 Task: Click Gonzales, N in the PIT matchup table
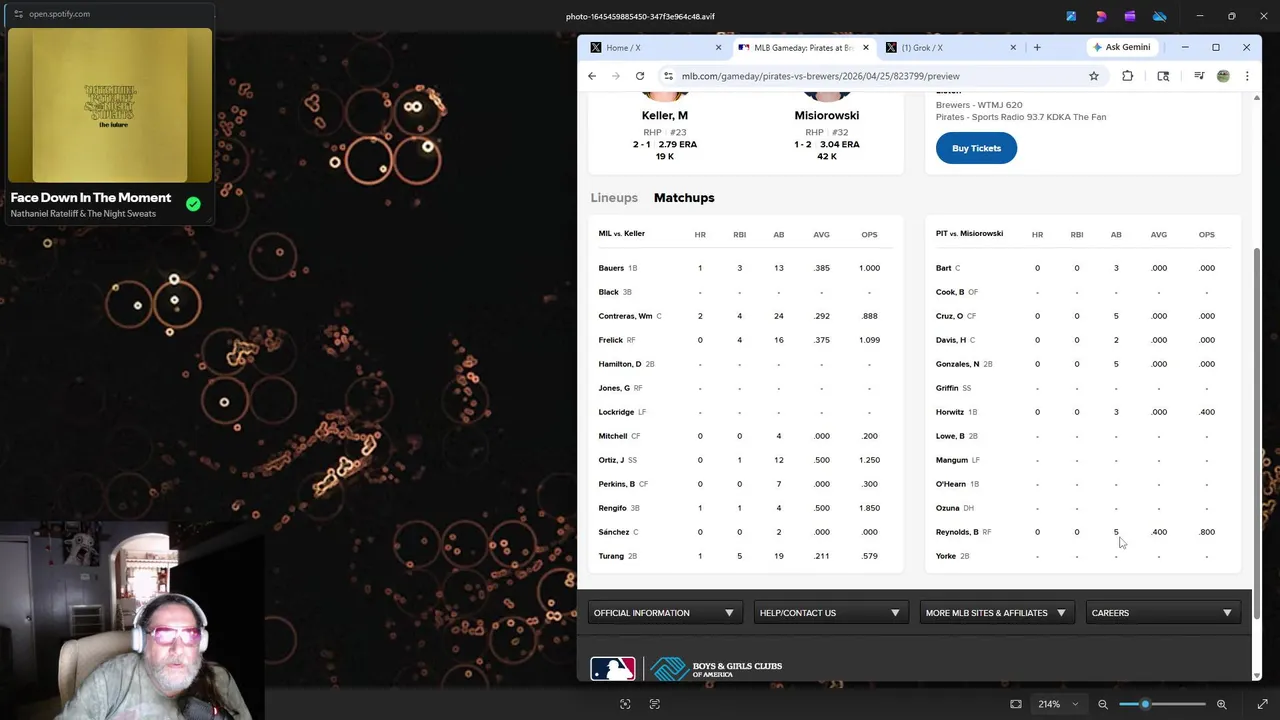click(x=958, y=364)
